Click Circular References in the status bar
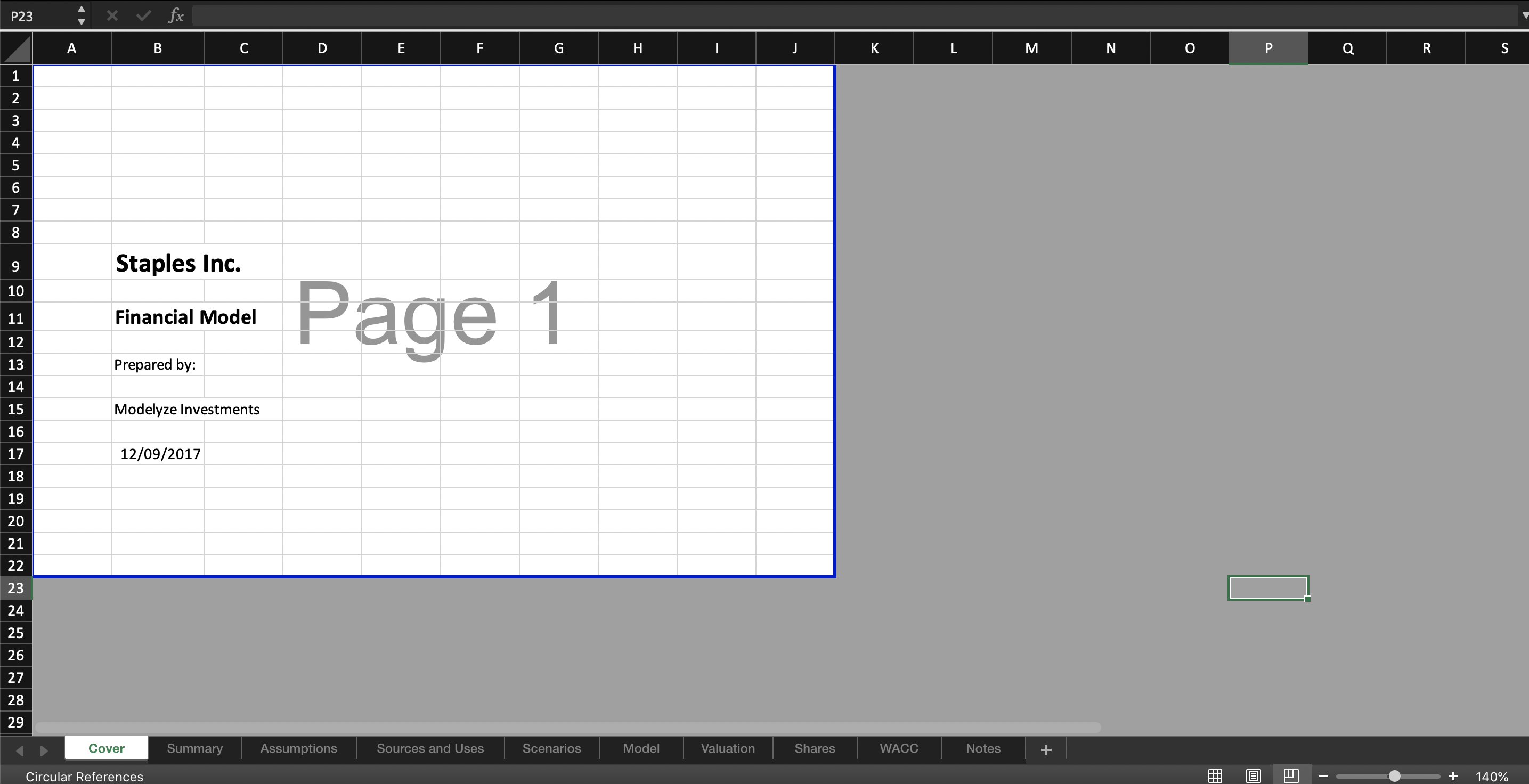This screenshot has height=784, width=1529. 84,777
